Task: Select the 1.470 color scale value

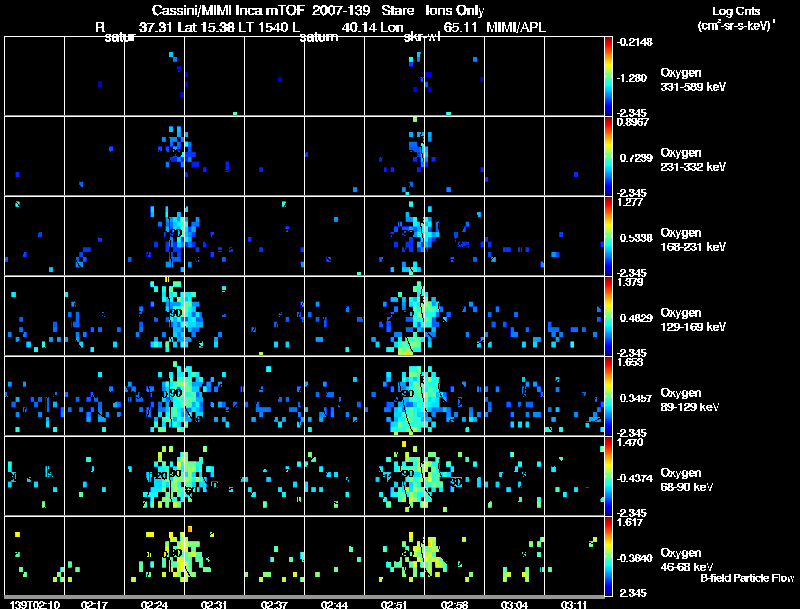Action: pyautogui.click(x=630, y=442)
